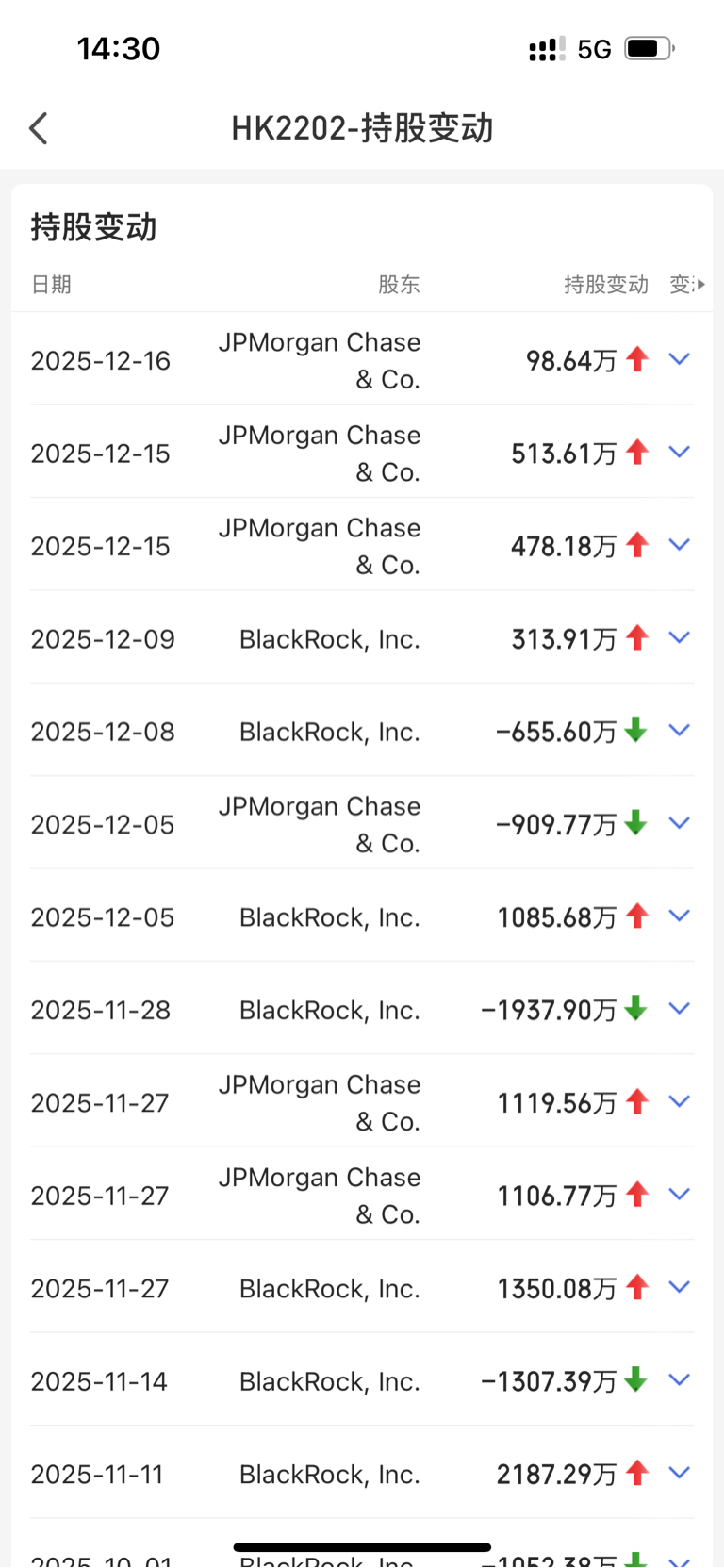Tap red up arrow beside 98.64万
This screenshot has width=724, height=1568.
637,359
